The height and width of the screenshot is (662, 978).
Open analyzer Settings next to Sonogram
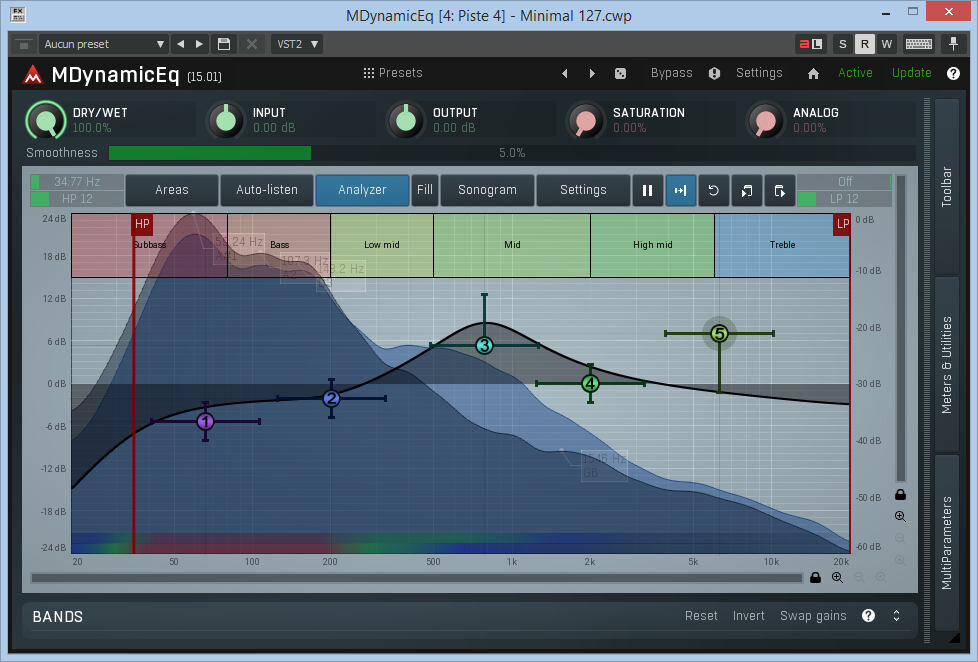(583, 190)
